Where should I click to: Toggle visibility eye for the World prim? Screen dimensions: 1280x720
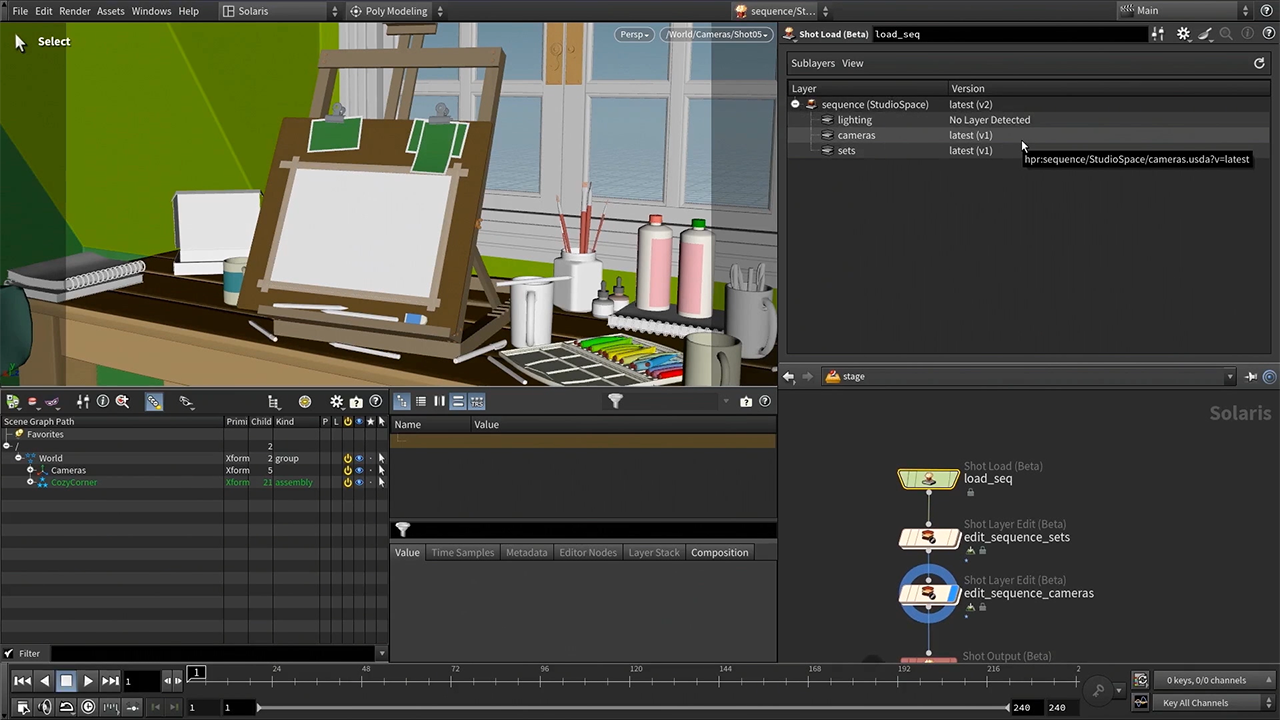click(359, 458)
